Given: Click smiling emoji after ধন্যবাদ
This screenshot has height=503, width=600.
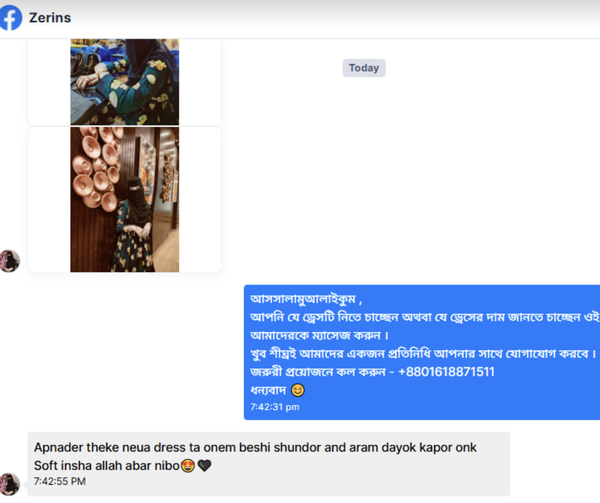Looking at the screenshot, I should (x=298, y=390).
